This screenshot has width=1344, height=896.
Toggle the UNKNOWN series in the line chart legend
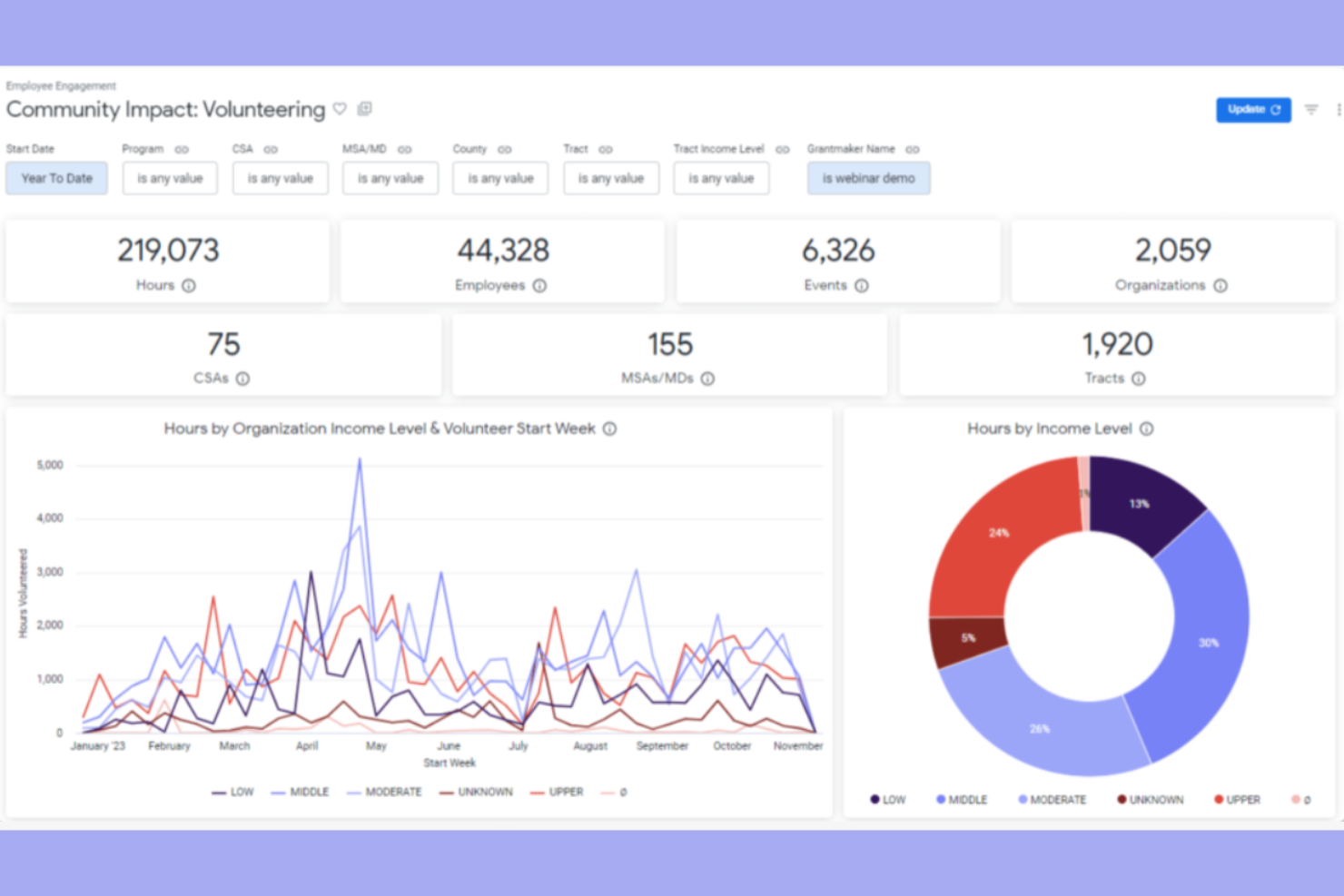pyautogui.click(x=485, y=792)
